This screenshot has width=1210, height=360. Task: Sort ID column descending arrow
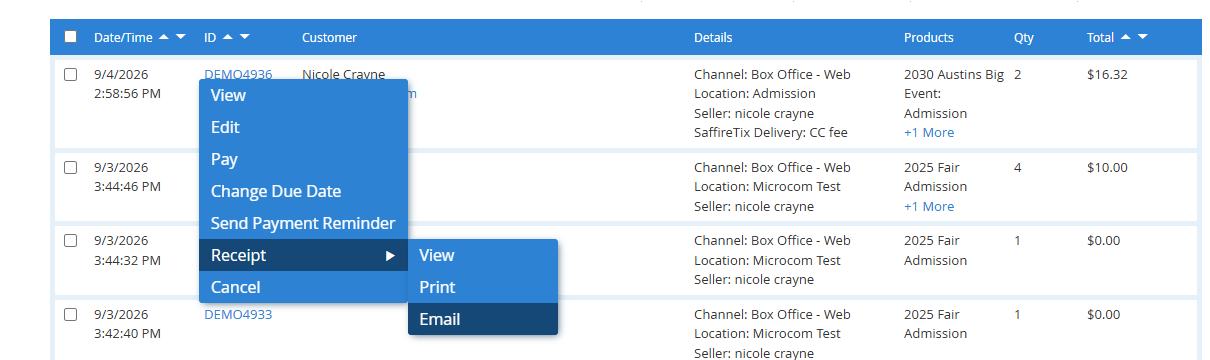[x=245, y=37]
